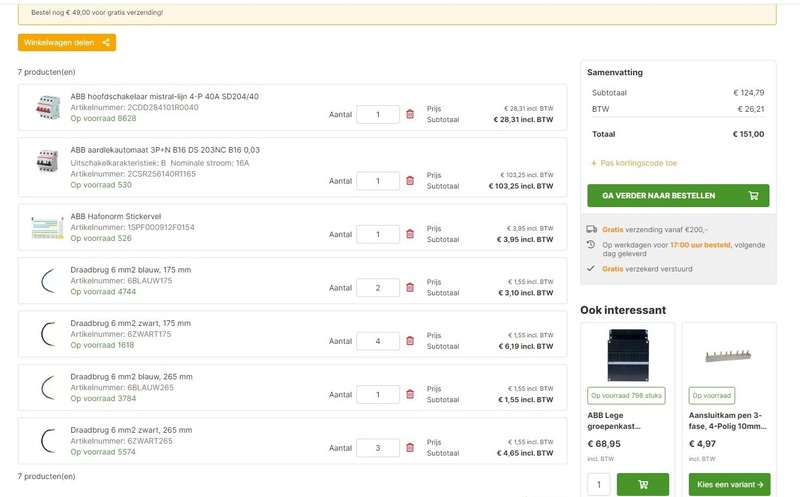
Task: Click article number 2CSR256140R1165
Action: [x=161, y=174]
